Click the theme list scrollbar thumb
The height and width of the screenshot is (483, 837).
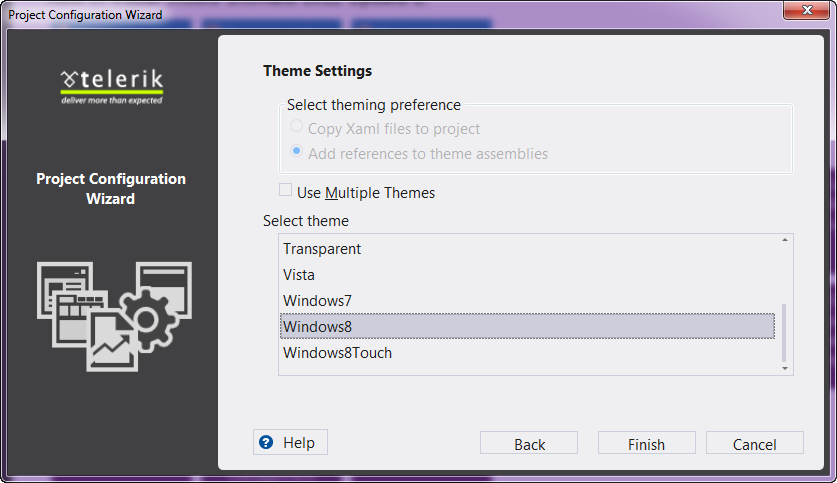click(784, 334)
